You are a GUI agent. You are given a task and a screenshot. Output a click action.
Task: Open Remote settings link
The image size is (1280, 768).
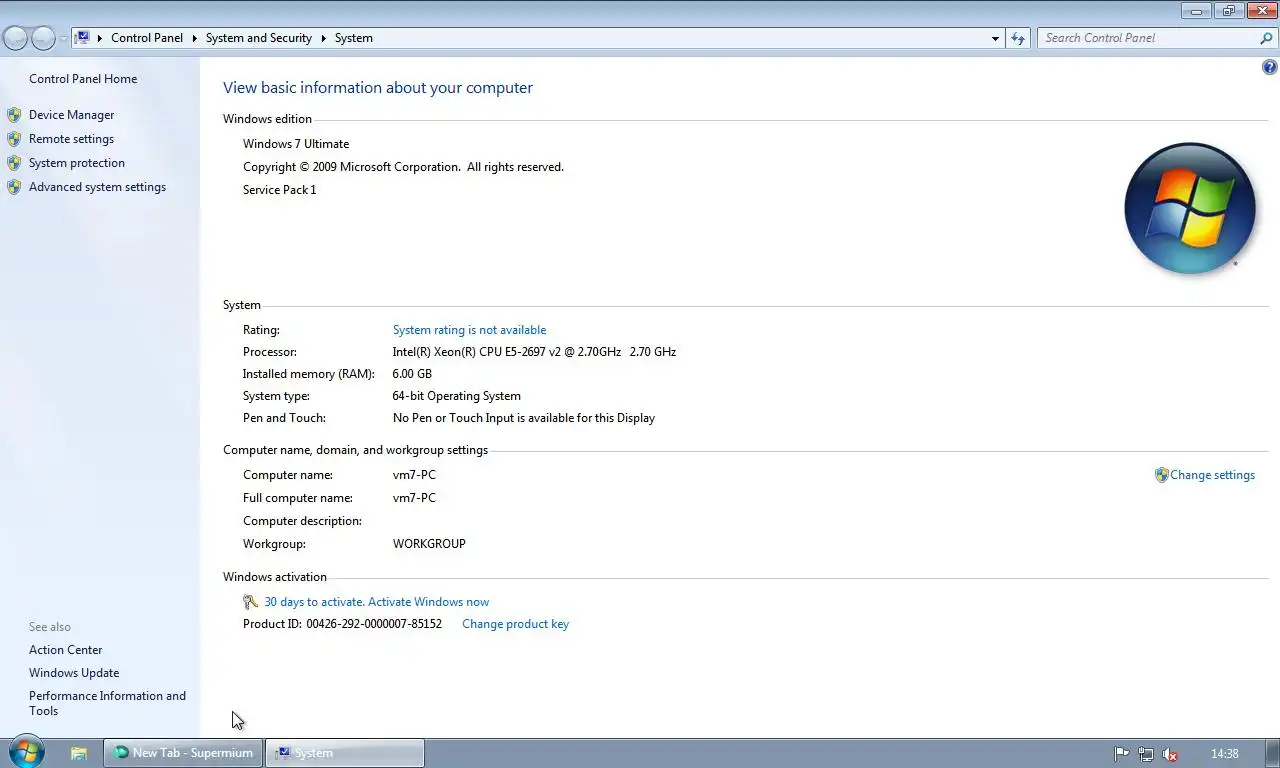(x=71, y=139)
